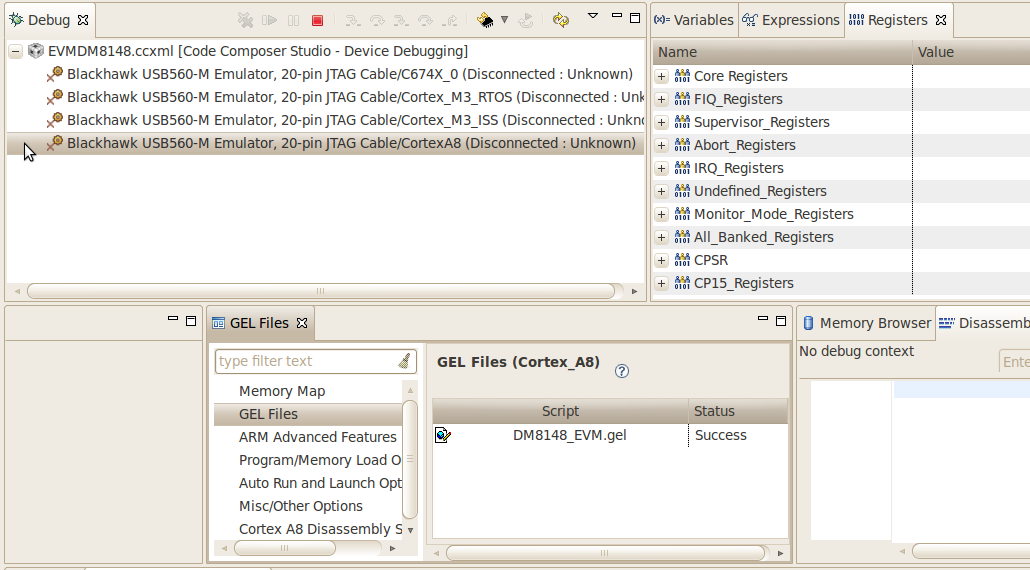Select the Debug view tab

click(x=49, y=20)
